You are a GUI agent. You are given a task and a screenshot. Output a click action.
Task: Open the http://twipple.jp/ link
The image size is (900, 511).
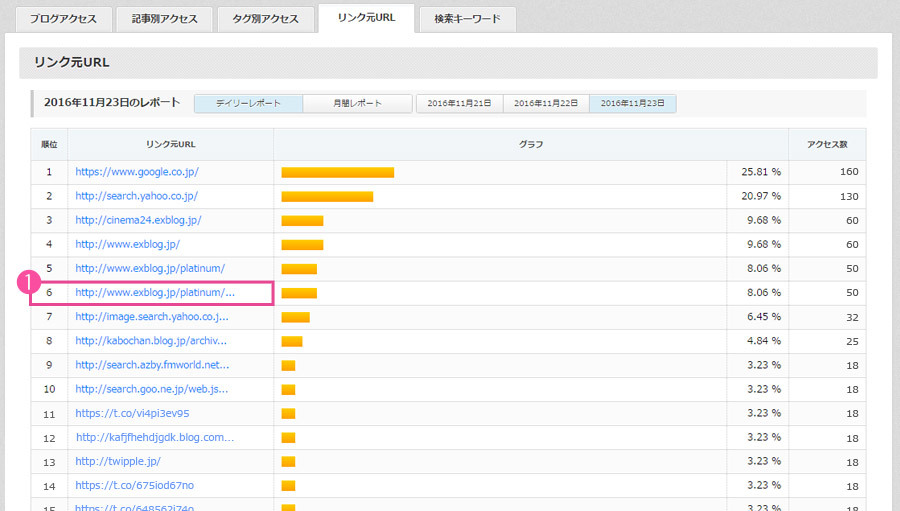tap(118, 461)
